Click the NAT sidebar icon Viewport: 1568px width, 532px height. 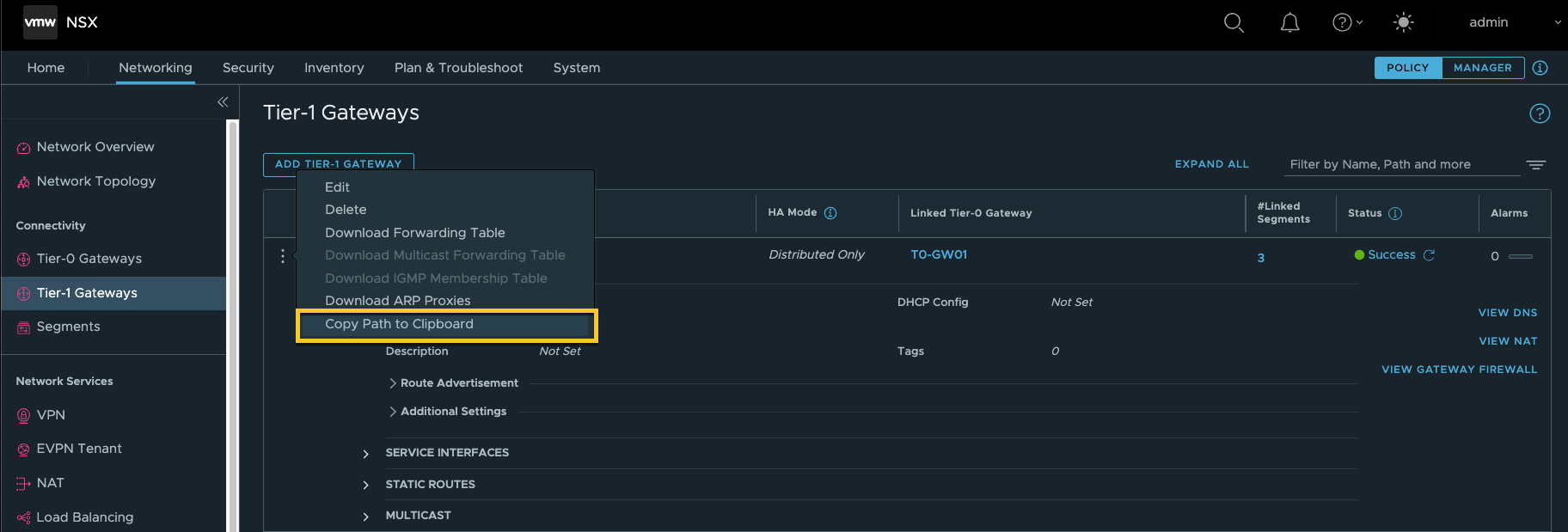coord(23,484)
